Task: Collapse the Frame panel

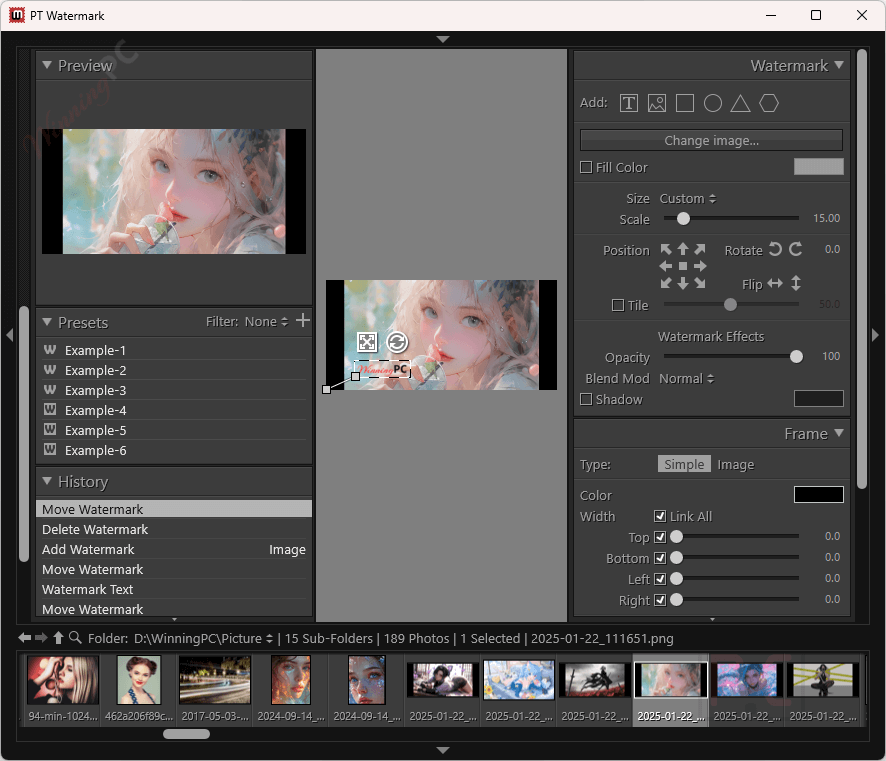Action: point(839,433)
